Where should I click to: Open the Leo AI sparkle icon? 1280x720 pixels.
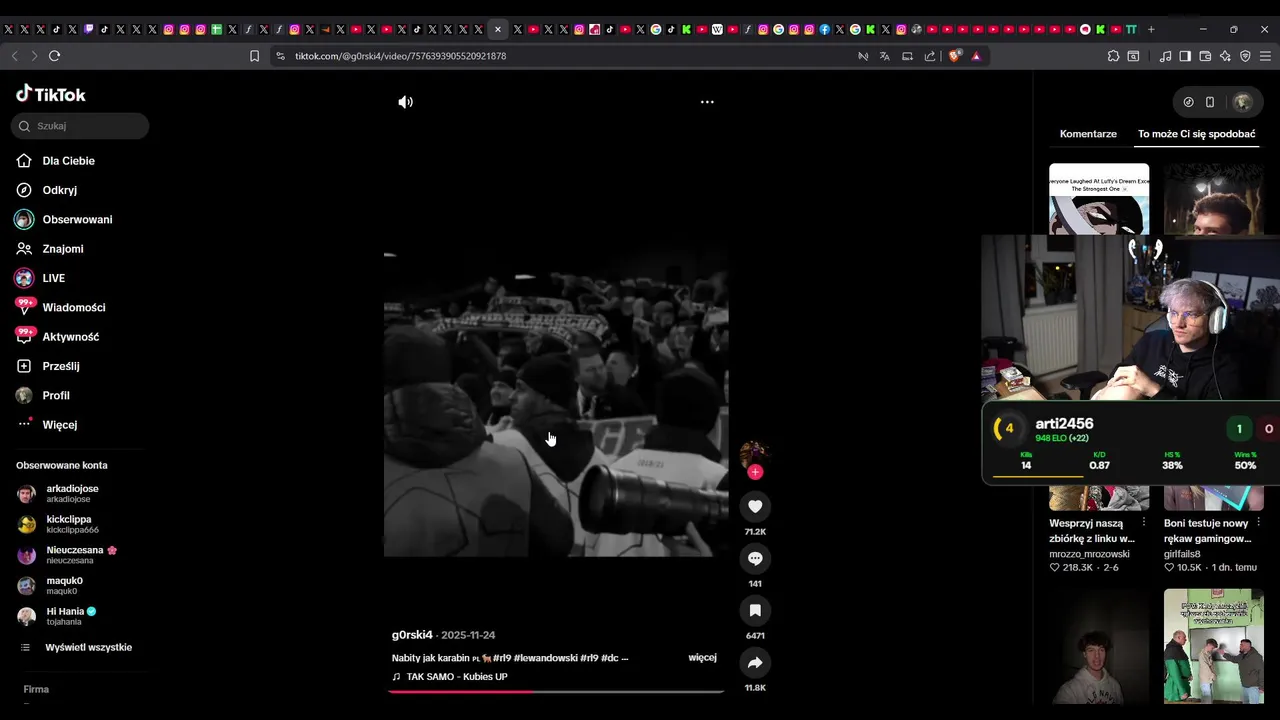coord(1225,56)
